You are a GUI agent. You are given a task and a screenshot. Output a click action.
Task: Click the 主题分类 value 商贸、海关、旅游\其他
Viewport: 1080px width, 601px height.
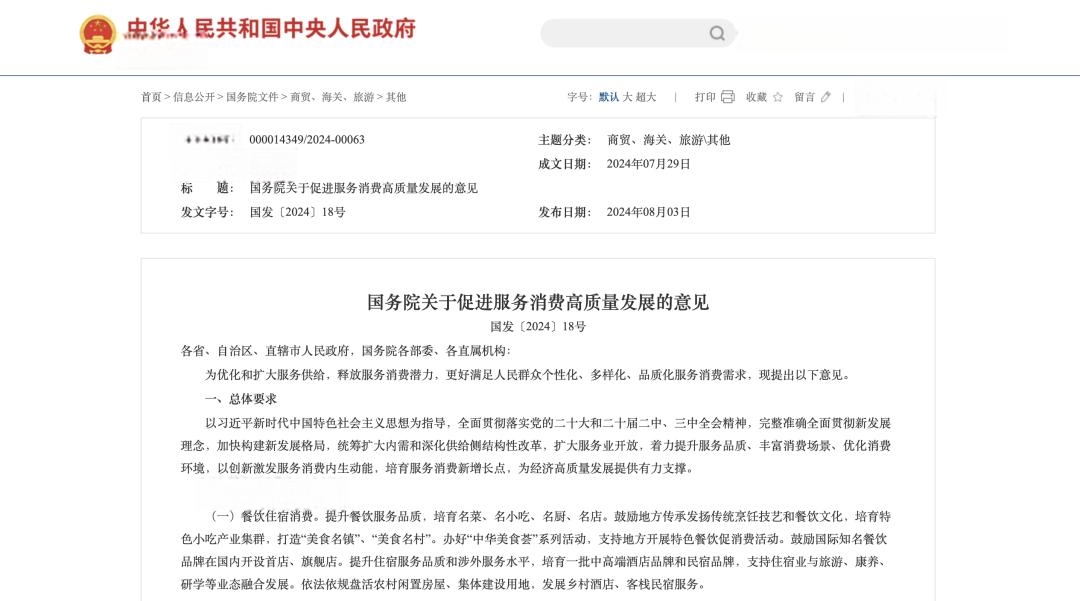(668, 140)
